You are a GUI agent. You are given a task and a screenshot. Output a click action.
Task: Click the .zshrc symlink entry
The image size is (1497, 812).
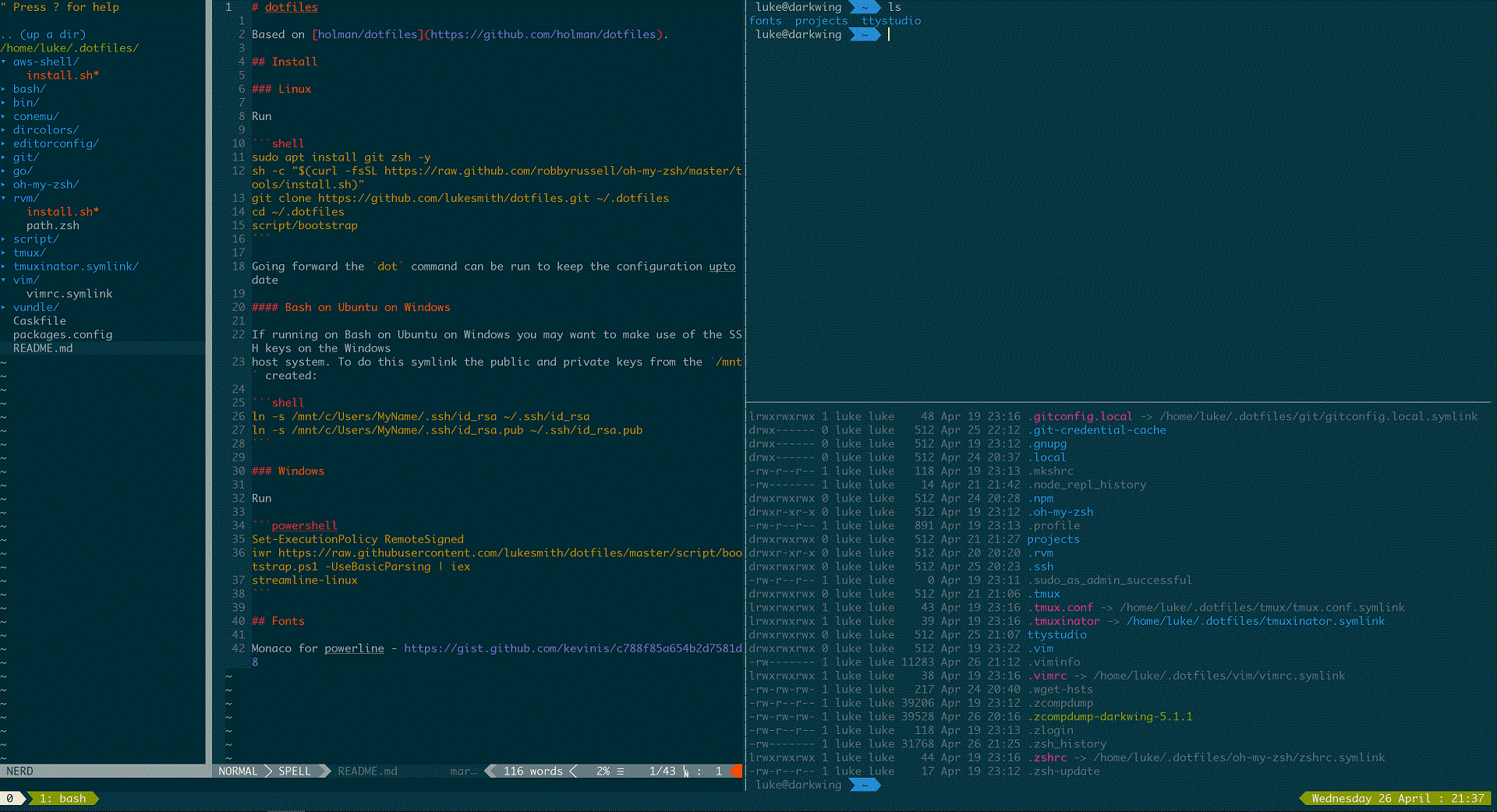coord(1047,757)
